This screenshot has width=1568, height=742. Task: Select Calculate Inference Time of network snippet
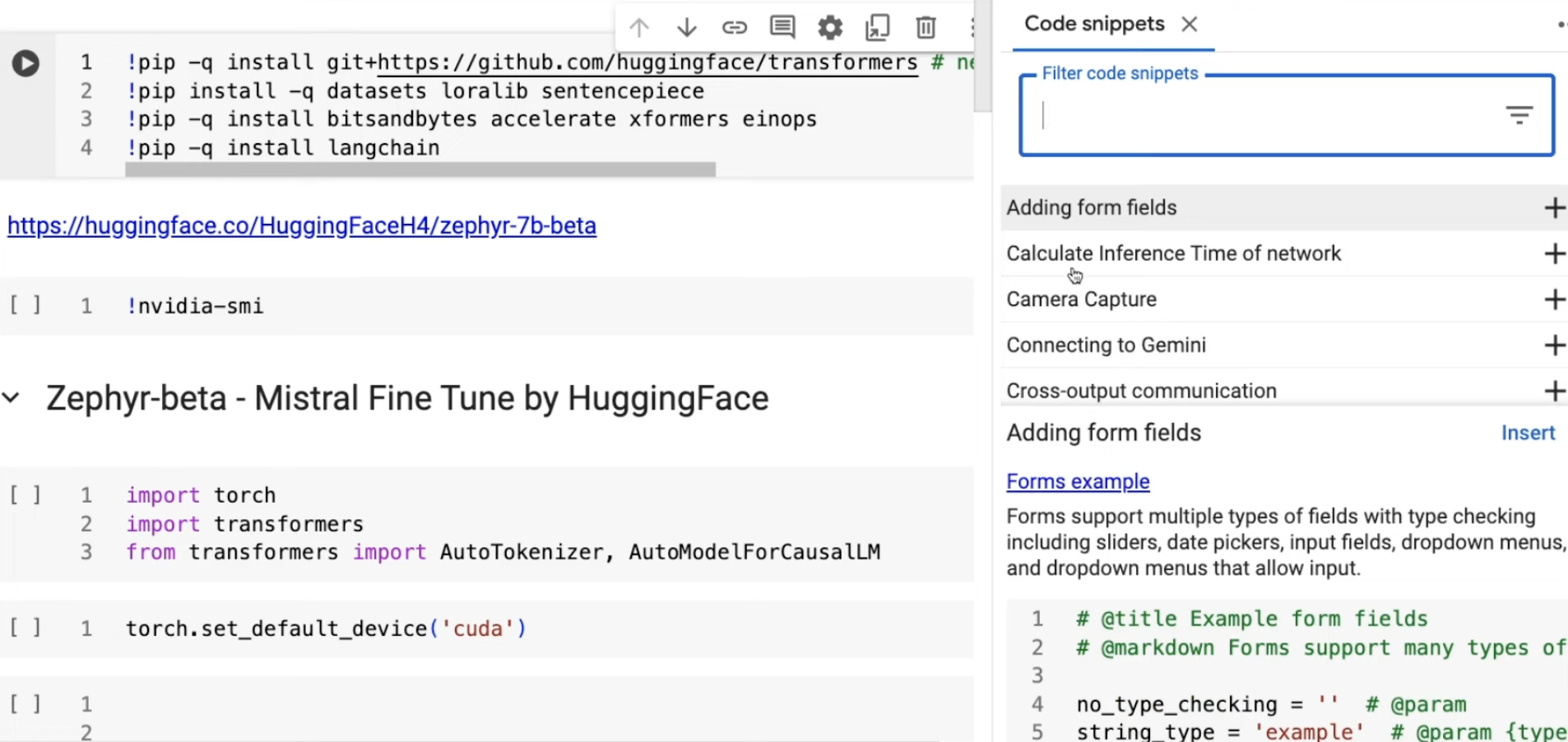pos(1283,253)
